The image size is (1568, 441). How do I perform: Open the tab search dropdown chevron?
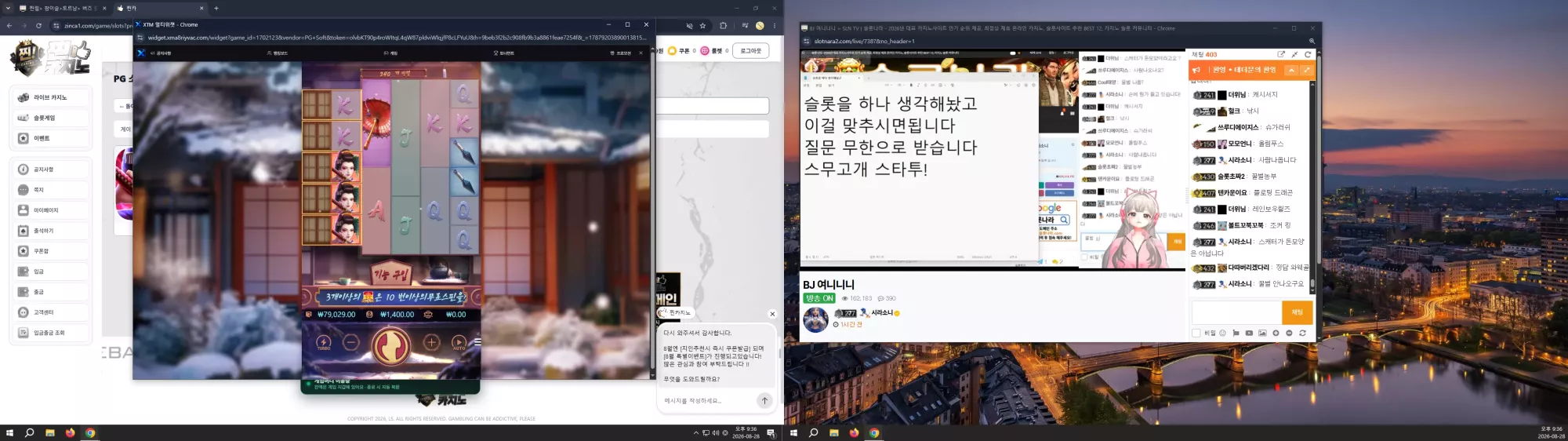(8, 8)
